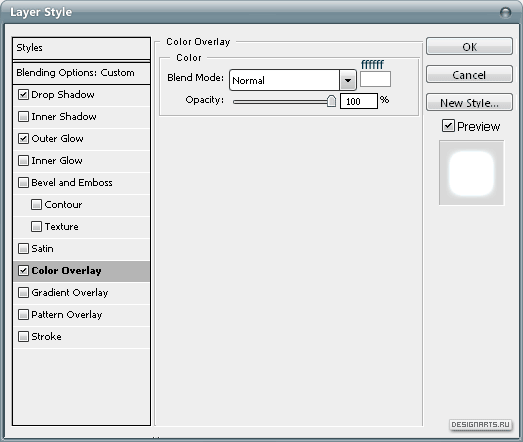Click the Opacity slider handle

click(331, 101)
